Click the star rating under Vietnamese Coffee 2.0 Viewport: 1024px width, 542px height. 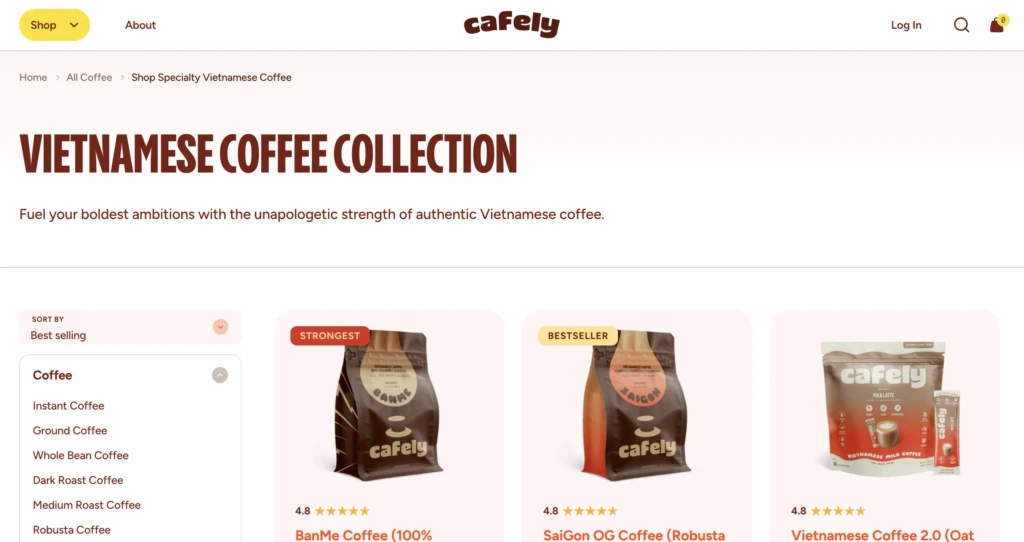(x=829, y=511)
